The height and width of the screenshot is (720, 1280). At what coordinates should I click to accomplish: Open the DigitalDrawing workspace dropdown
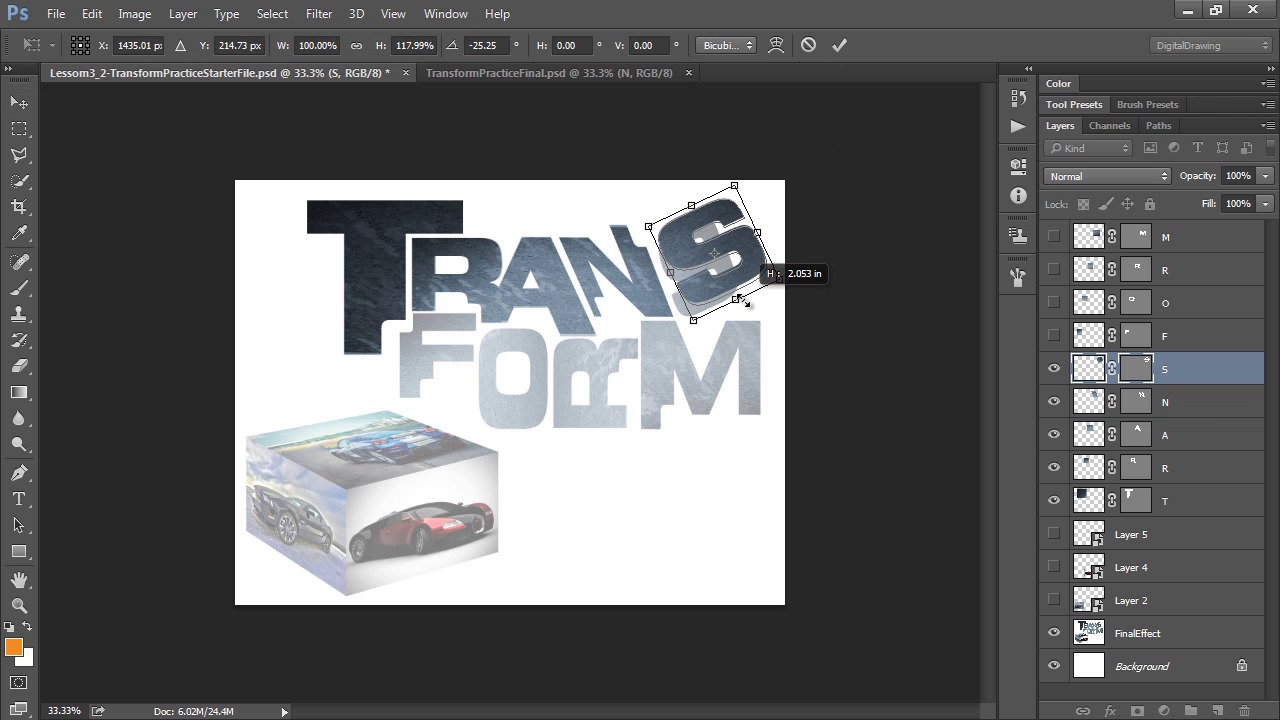click(x=1211, y=45)
